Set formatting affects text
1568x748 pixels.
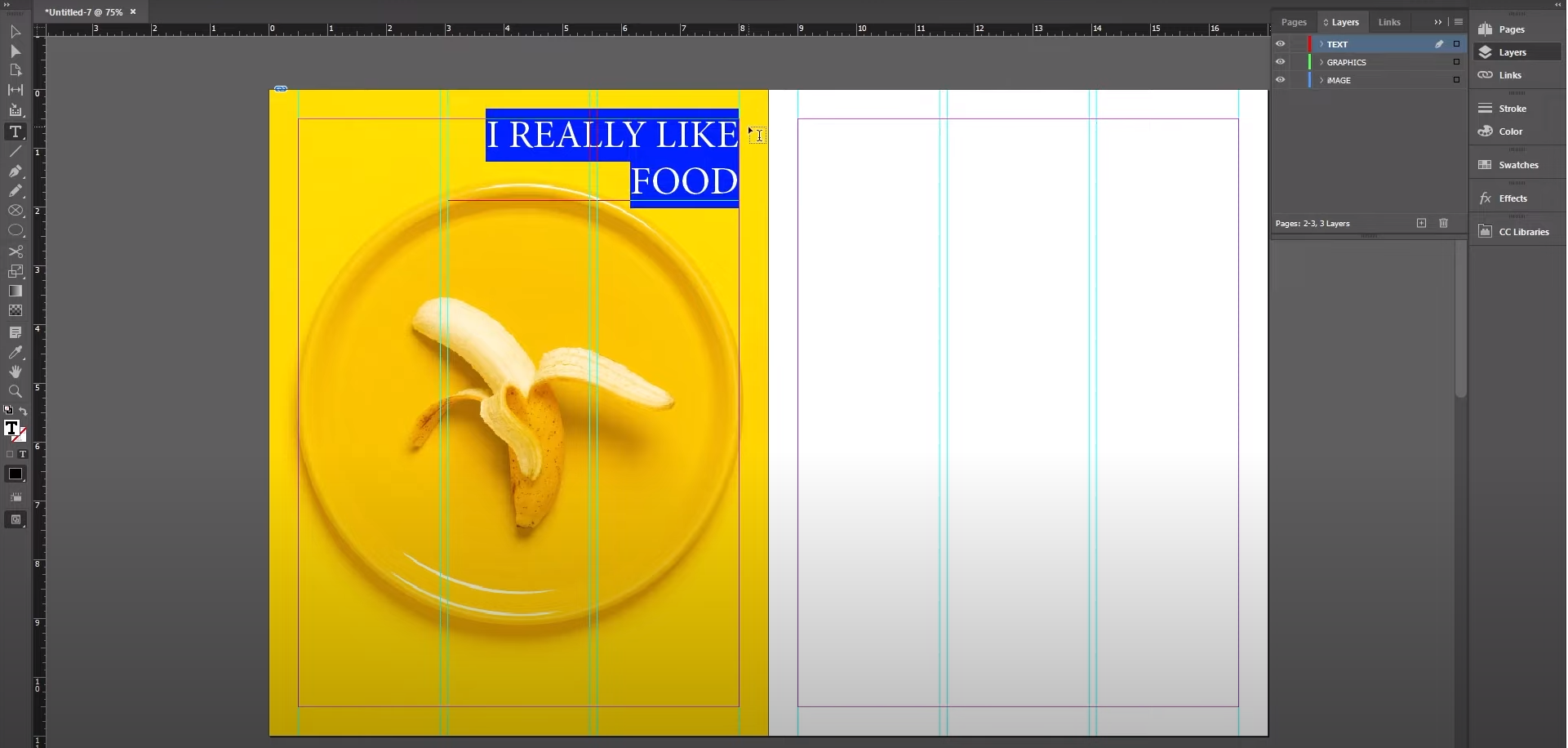(x=23, y=454)
